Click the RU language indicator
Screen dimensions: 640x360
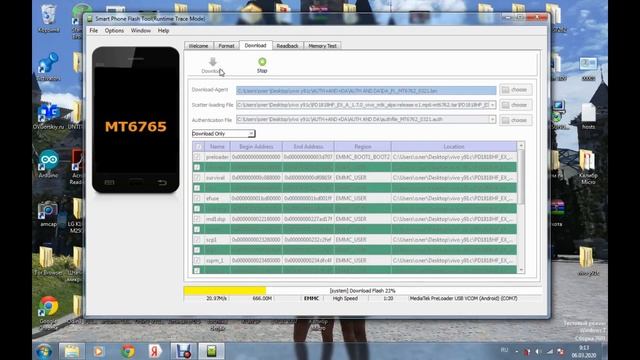point(504,350)
